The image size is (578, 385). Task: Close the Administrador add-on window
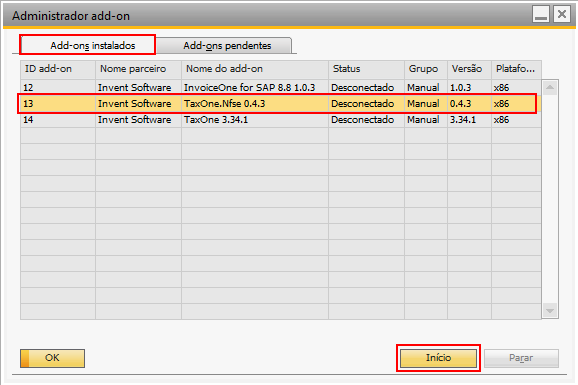click(x=562, y=14)
